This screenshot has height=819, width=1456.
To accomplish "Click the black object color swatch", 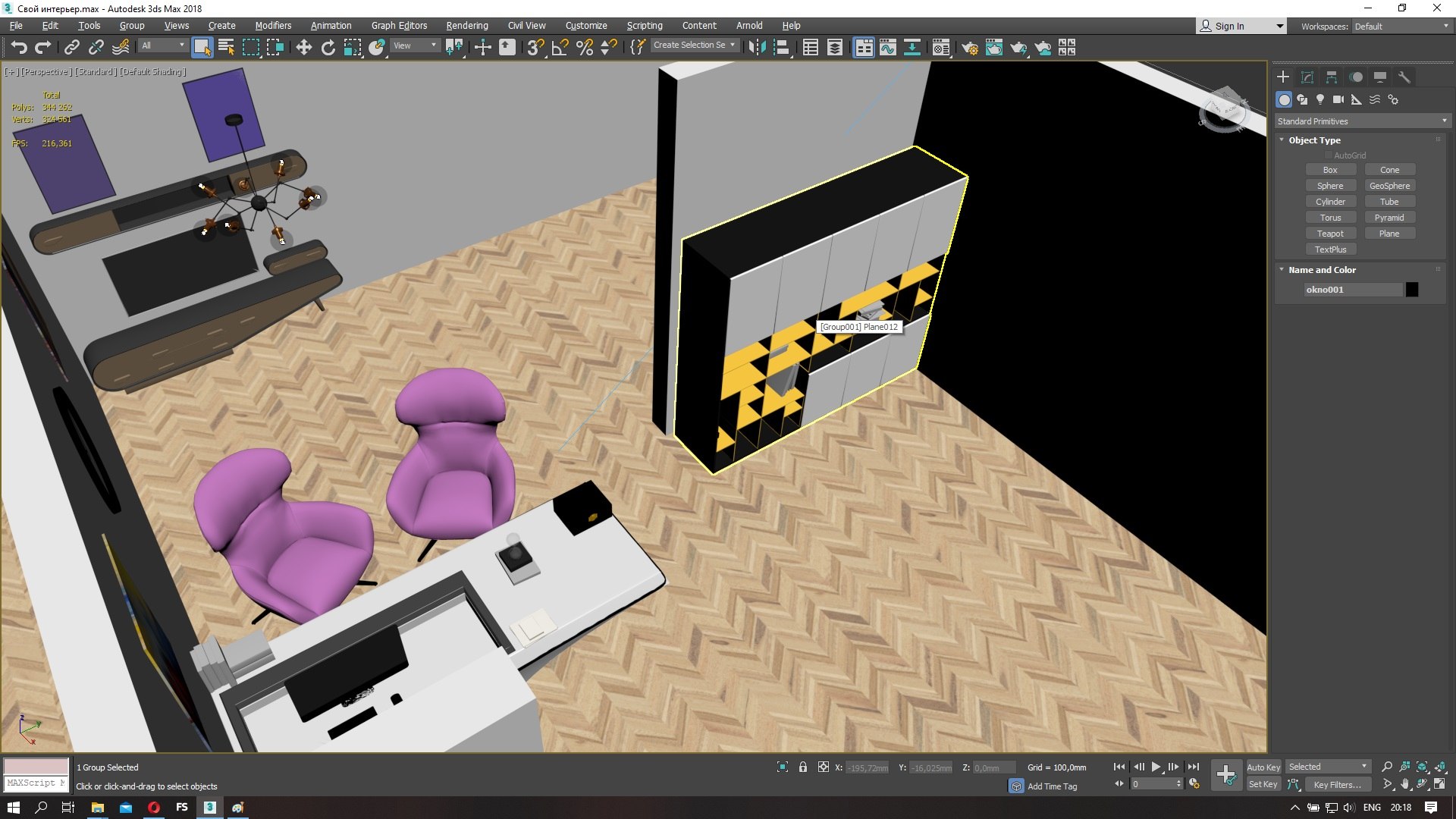I will coord(1412,290).
